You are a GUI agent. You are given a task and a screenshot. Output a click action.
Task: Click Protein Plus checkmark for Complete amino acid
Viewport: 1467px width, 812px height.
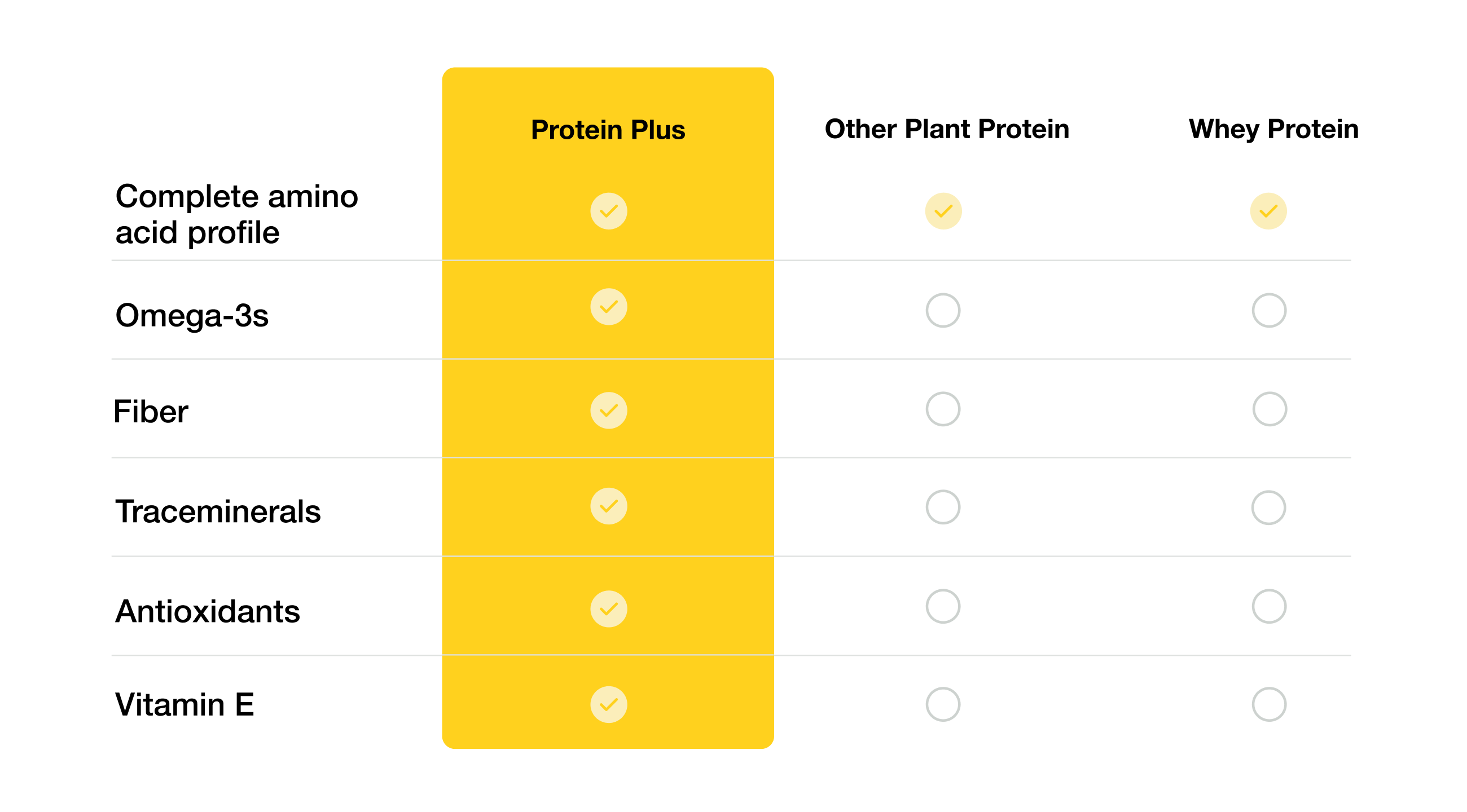coord(608,211)
